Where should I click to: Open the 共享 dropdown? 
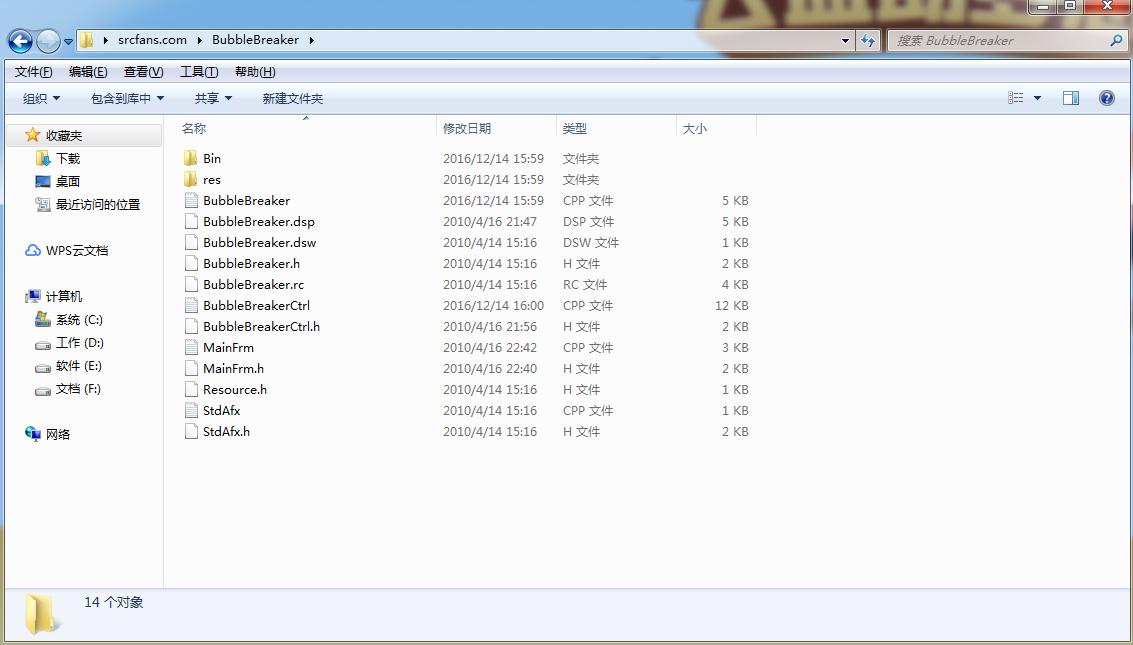click(213, 98)
